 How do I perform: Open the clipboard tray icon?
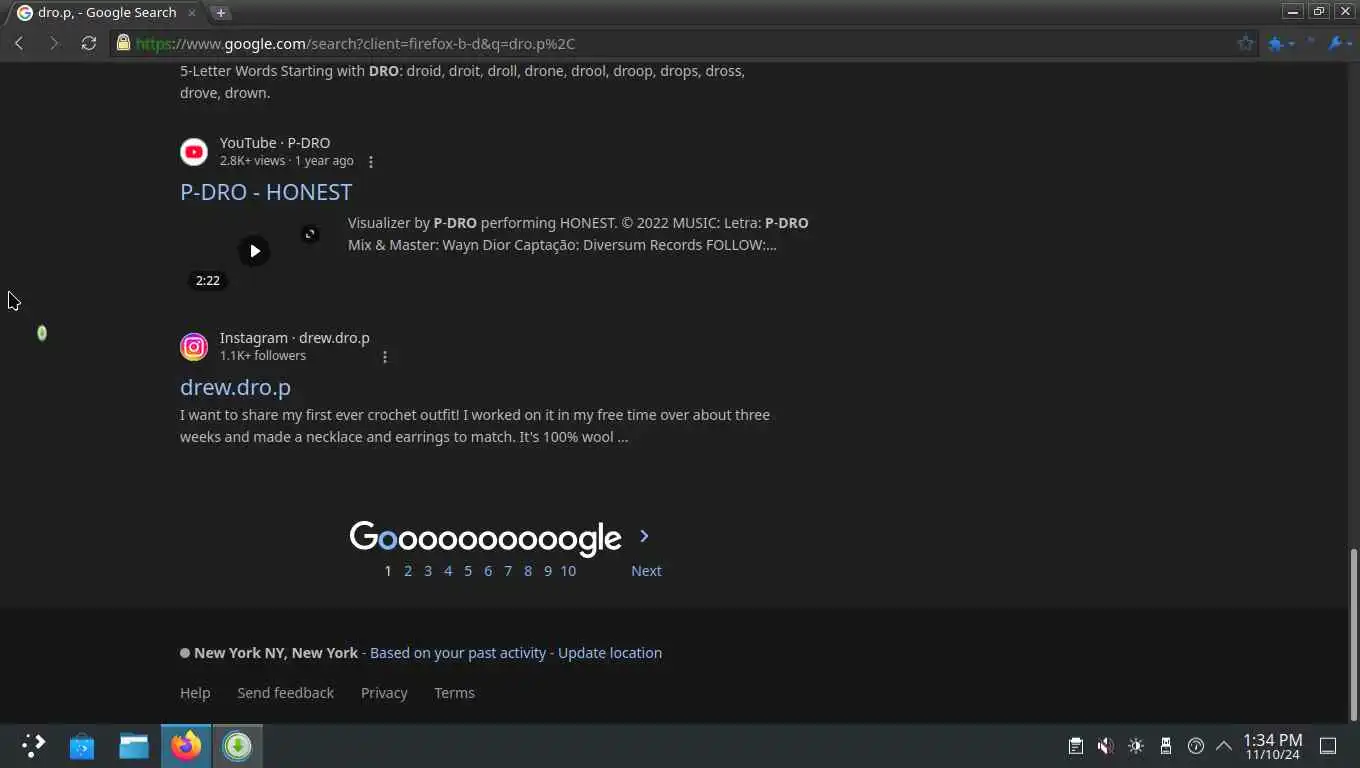[x=1076, y=746]
